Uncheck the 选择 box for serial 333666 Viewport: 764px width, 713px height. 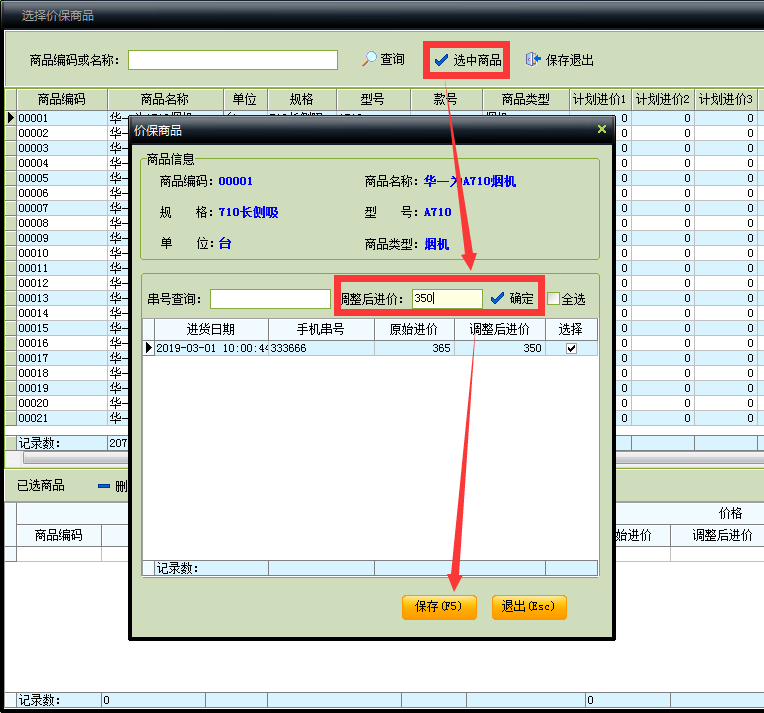[x=571, y=348]
